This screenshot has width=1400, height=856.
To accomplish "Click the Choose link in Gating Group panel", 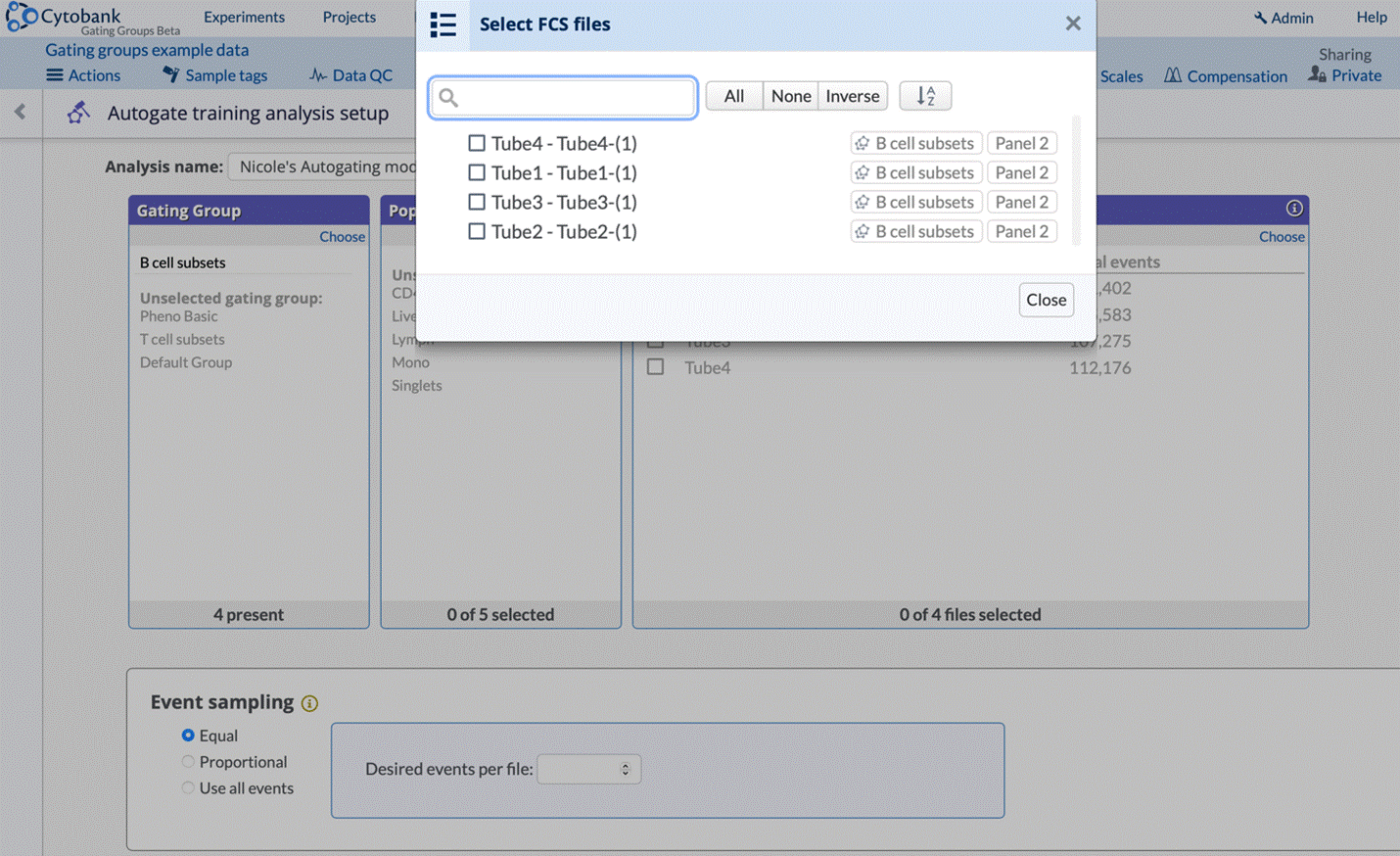I will pyautogui.click(x=342, y=237).
